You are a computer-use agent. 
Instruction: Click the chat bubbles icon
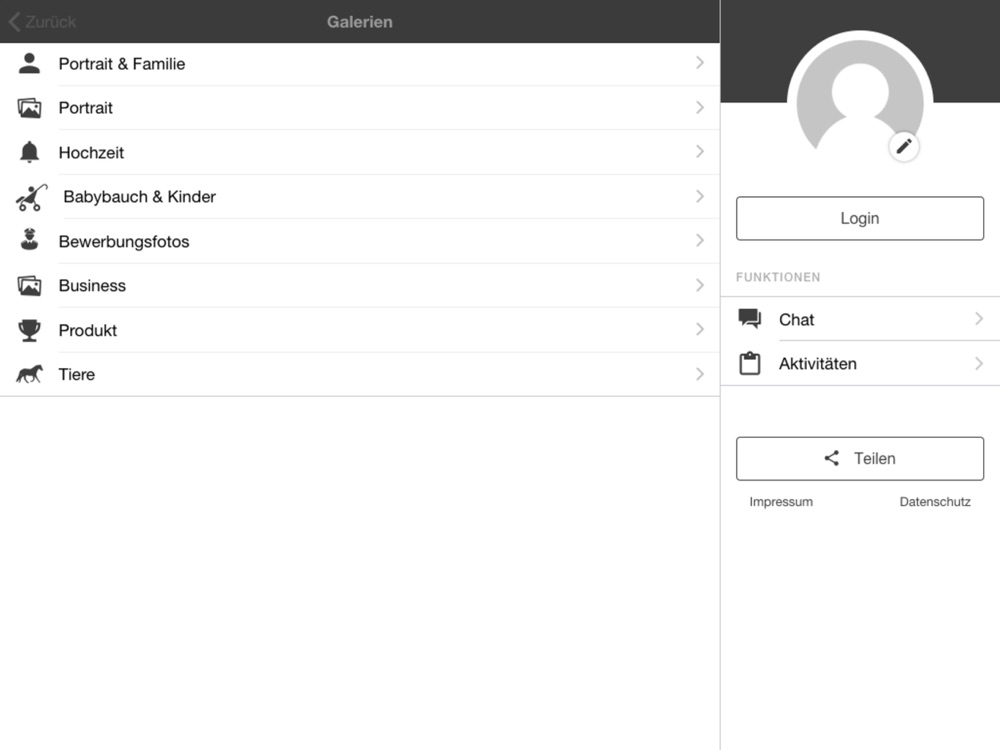(749, 318)
